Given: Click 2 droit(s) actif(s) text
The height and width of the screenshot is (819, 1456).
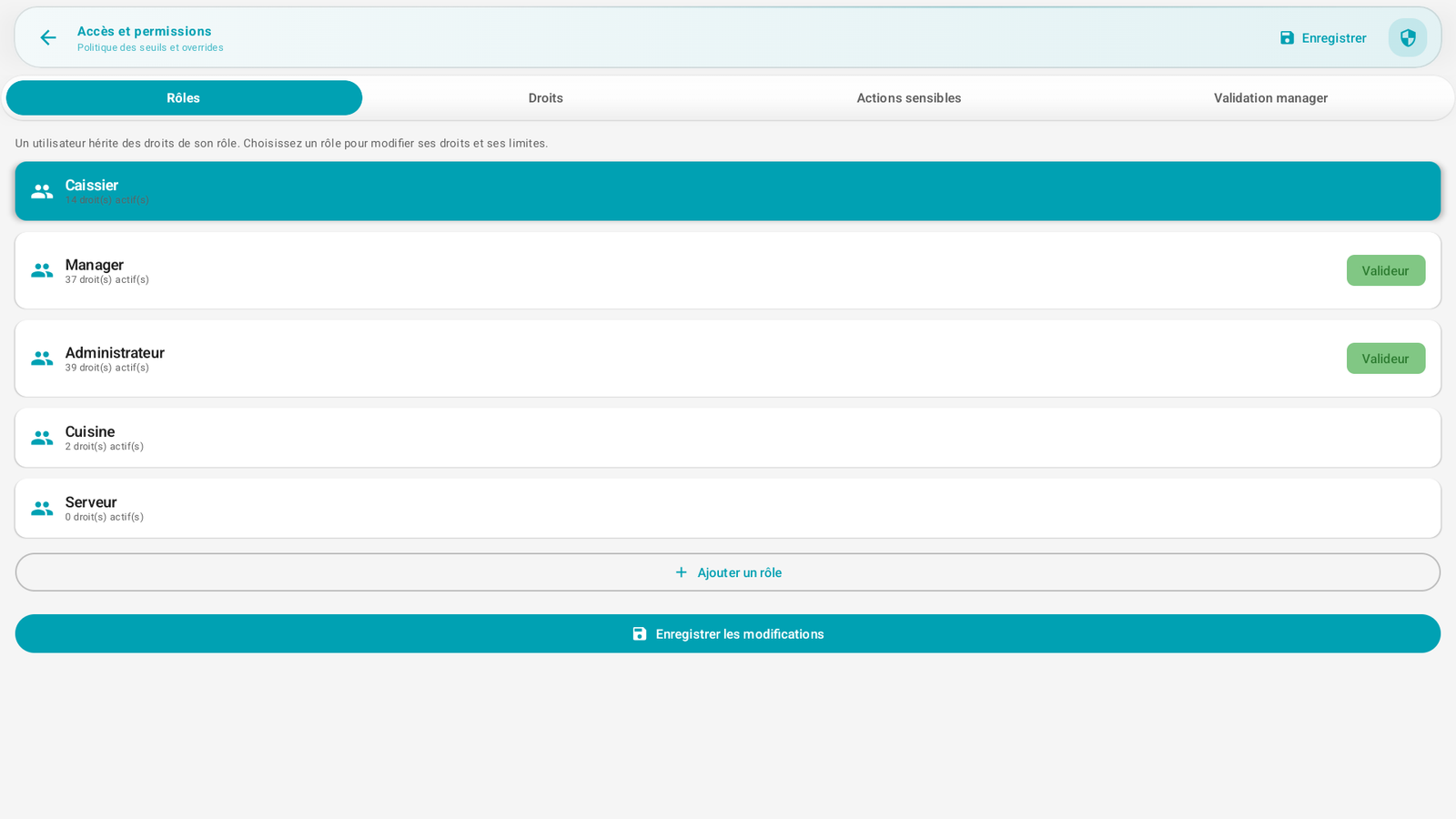Looking at the screenshot, I should (105, 447).
